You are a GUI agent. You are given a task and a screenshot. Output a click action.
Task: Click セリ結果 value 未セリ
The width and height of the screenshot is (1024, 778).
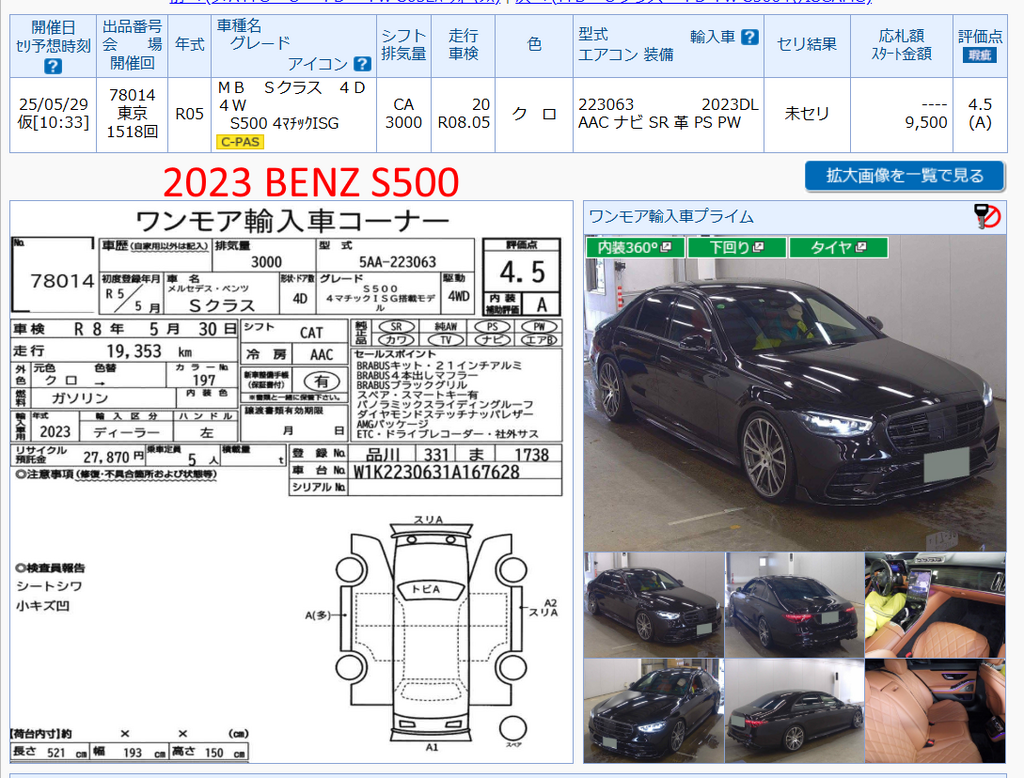(807, 114)
